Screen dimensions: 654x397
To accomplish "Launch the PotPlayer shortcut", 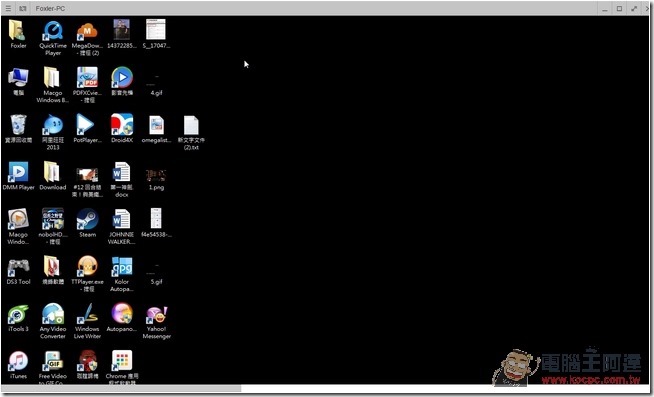I will point(86,125).
